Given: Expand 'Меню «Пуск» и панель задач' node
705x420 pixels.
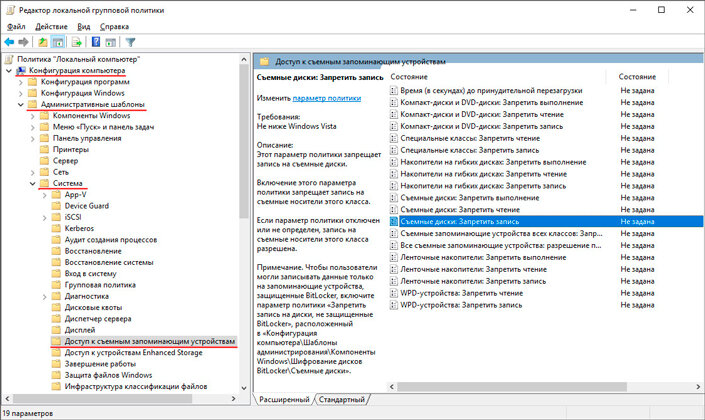Looking at the screenshot, I should [x=32, y=127].
